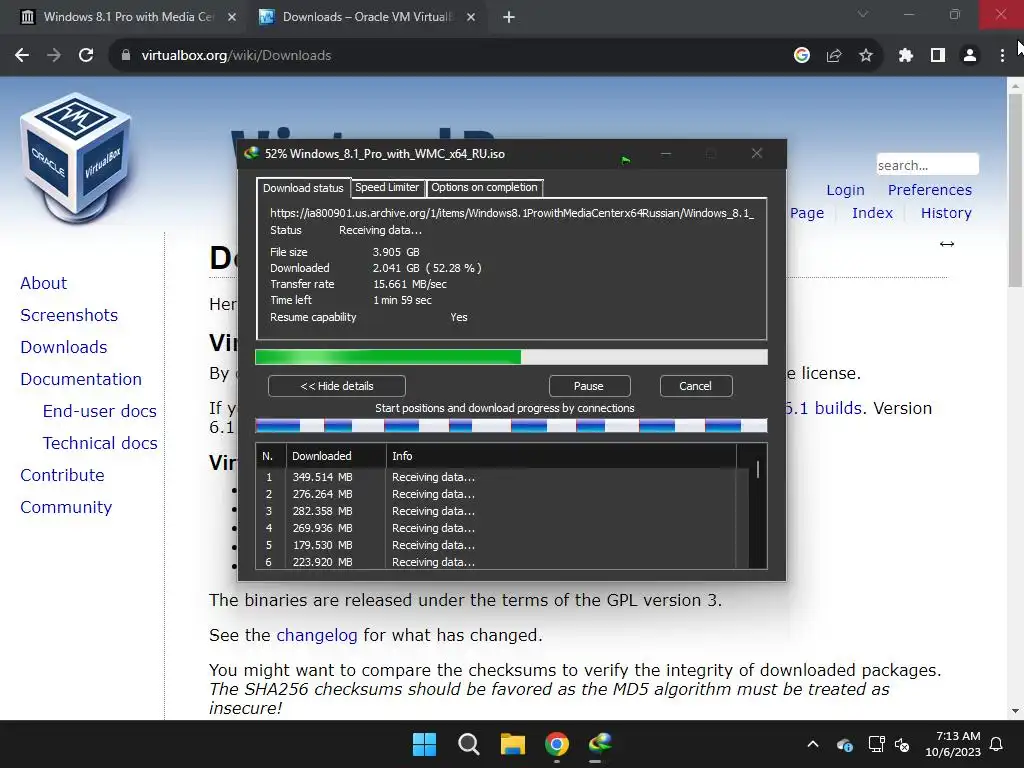Click the browser page scrollbar
The width and height of the screenshot is (1024, 768).
pyautogui.click(x=1015, y=191)
